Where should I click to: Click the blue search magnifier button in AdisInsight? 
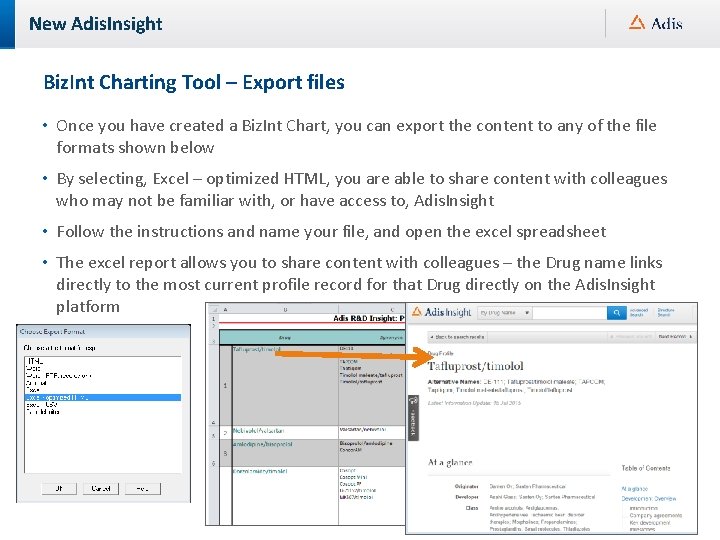[x=616, y=313]
